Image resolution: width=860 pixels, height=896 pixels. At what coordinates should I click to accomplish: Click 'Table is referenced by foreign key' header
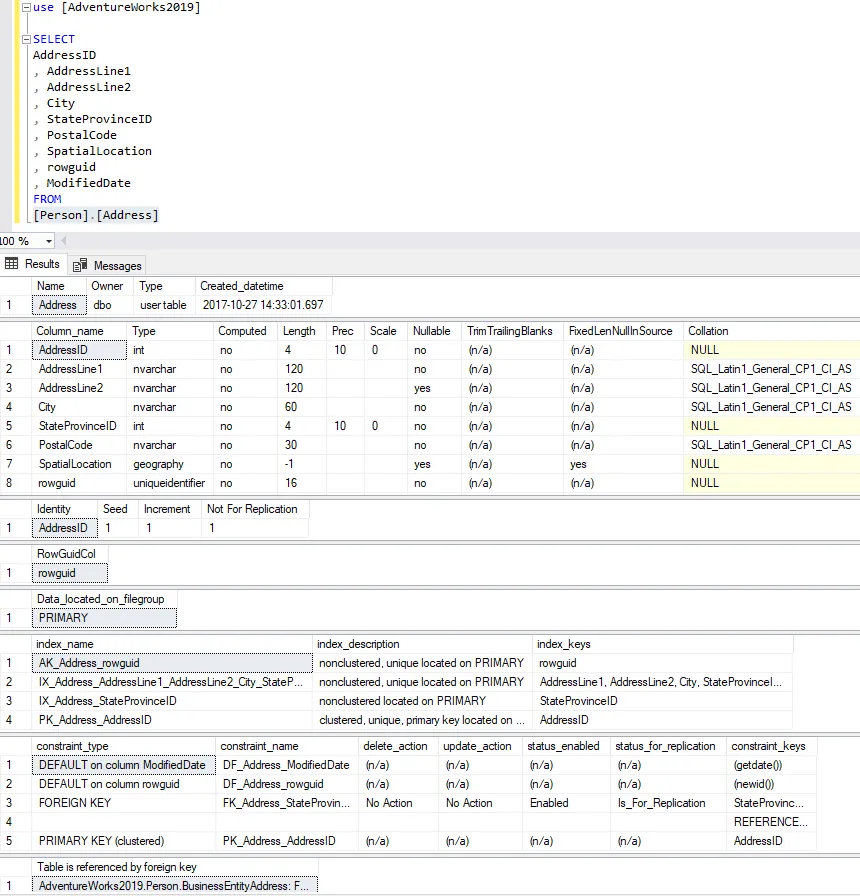tap(175, 867)
